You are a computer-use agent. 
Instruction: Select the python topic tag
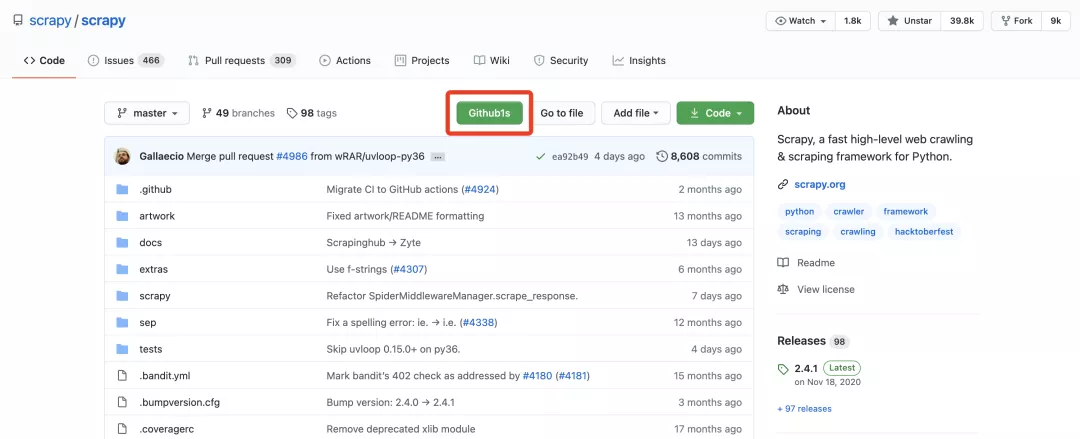pyautogui.click(x=800, y=212)
